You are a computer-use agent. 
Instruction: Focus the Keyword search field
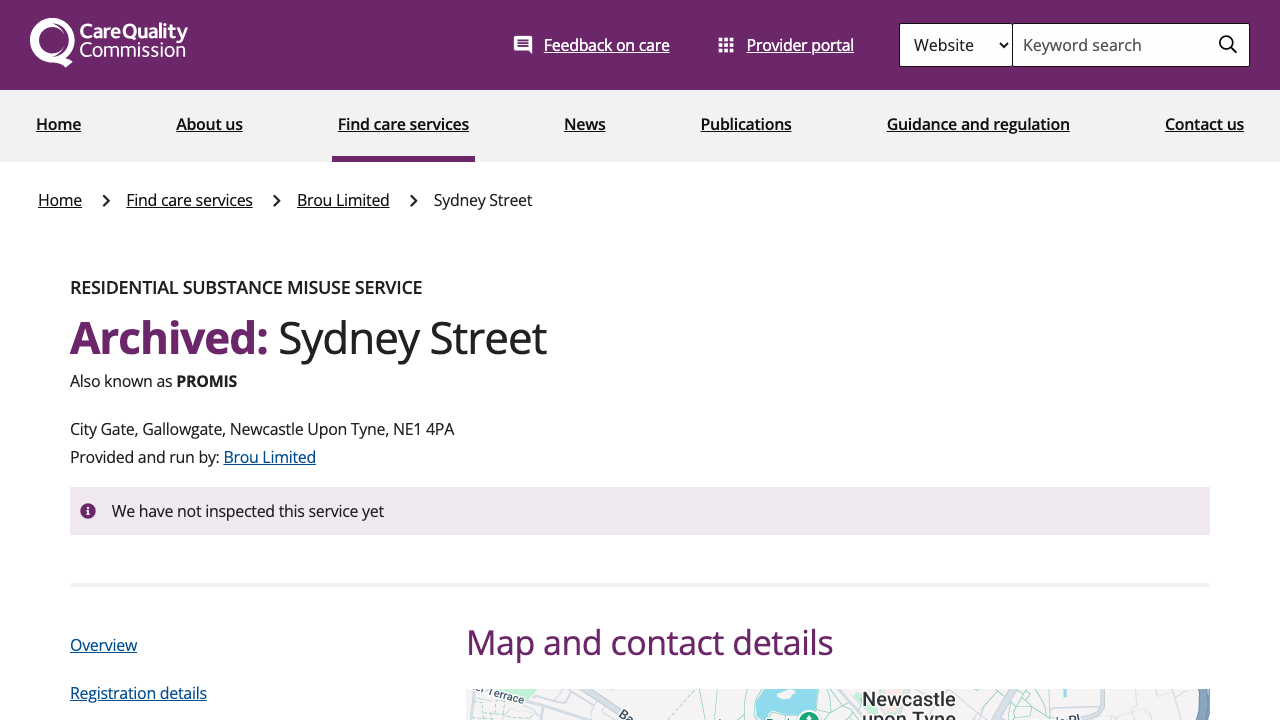click(x=1110, y=45)
